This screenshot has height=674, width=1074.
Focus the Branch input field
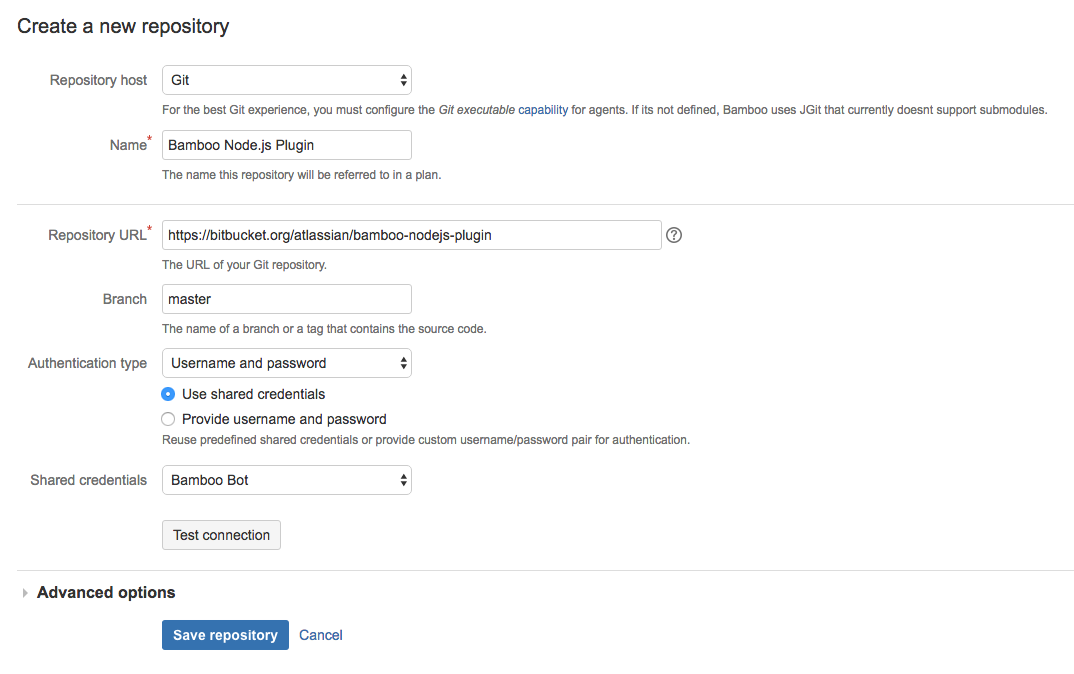[286, 299]
